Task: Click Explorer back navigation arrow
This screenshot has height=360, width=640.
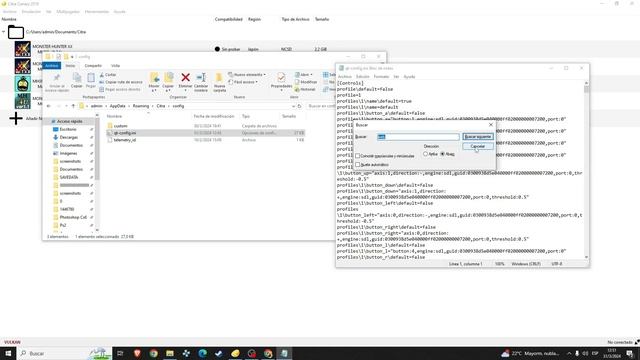Action: point(49,106)
